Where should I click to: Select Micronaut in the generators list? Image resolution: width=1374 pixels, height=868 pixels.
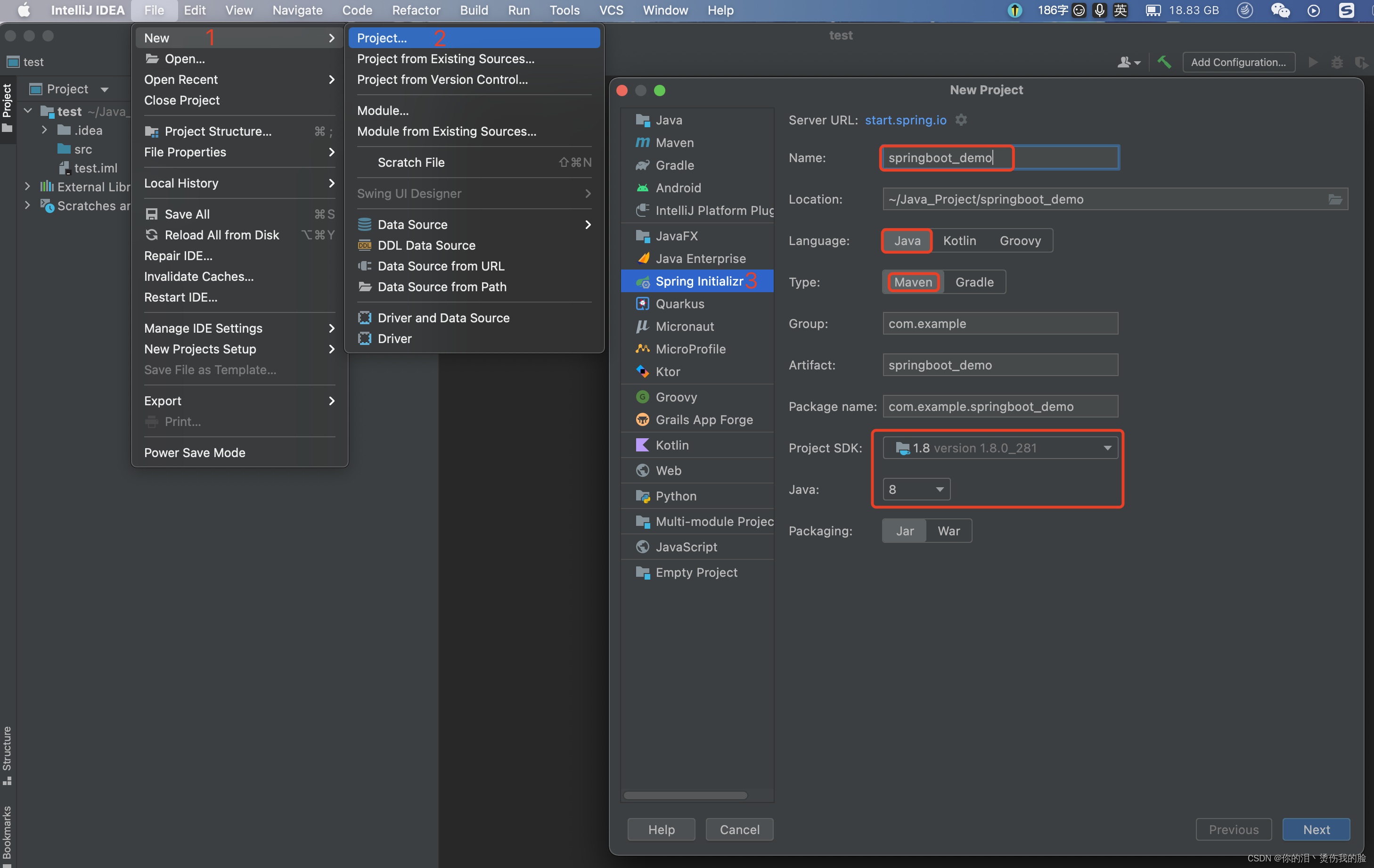[x=684, y=327]
